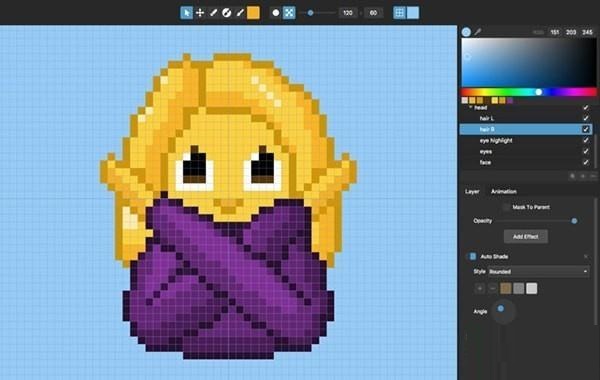Enable the Mask To Parent checkbox
Viewport: 600px width, 380px height.
506,207
